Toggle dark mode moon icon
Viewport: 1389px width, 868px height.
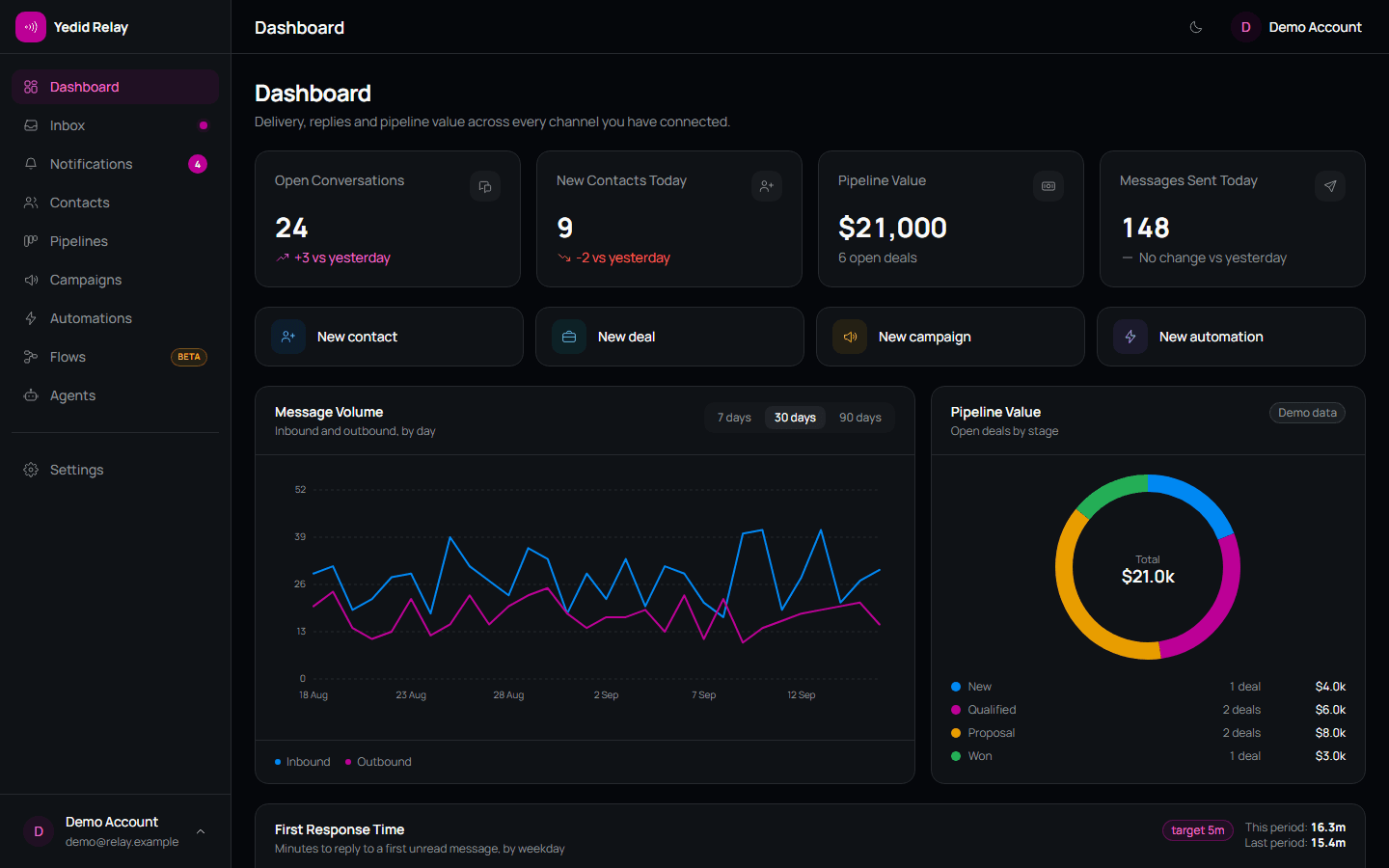[1196, 27]
